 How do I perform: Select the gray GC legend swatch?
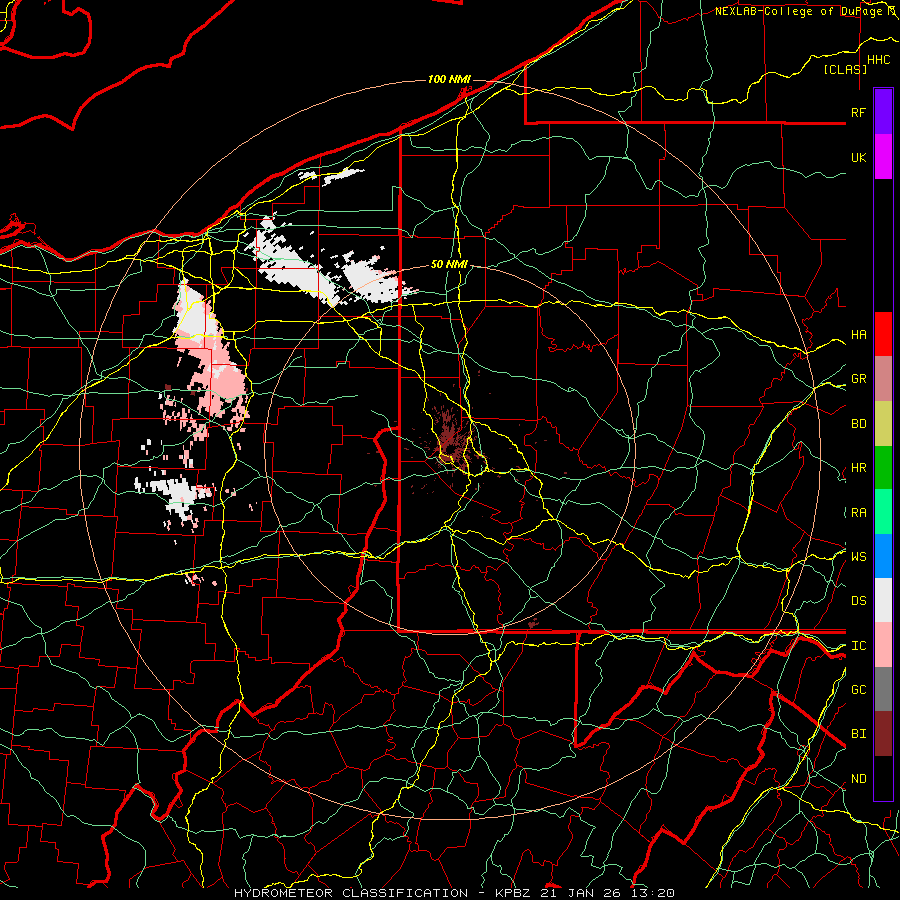click(x=883, y=689)
